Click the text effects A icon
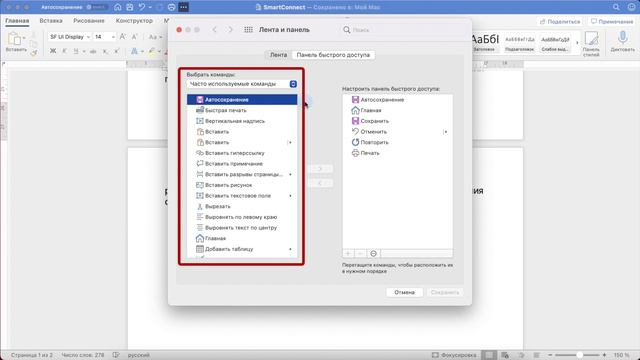 pyautogui.click(x=134, y=51)
